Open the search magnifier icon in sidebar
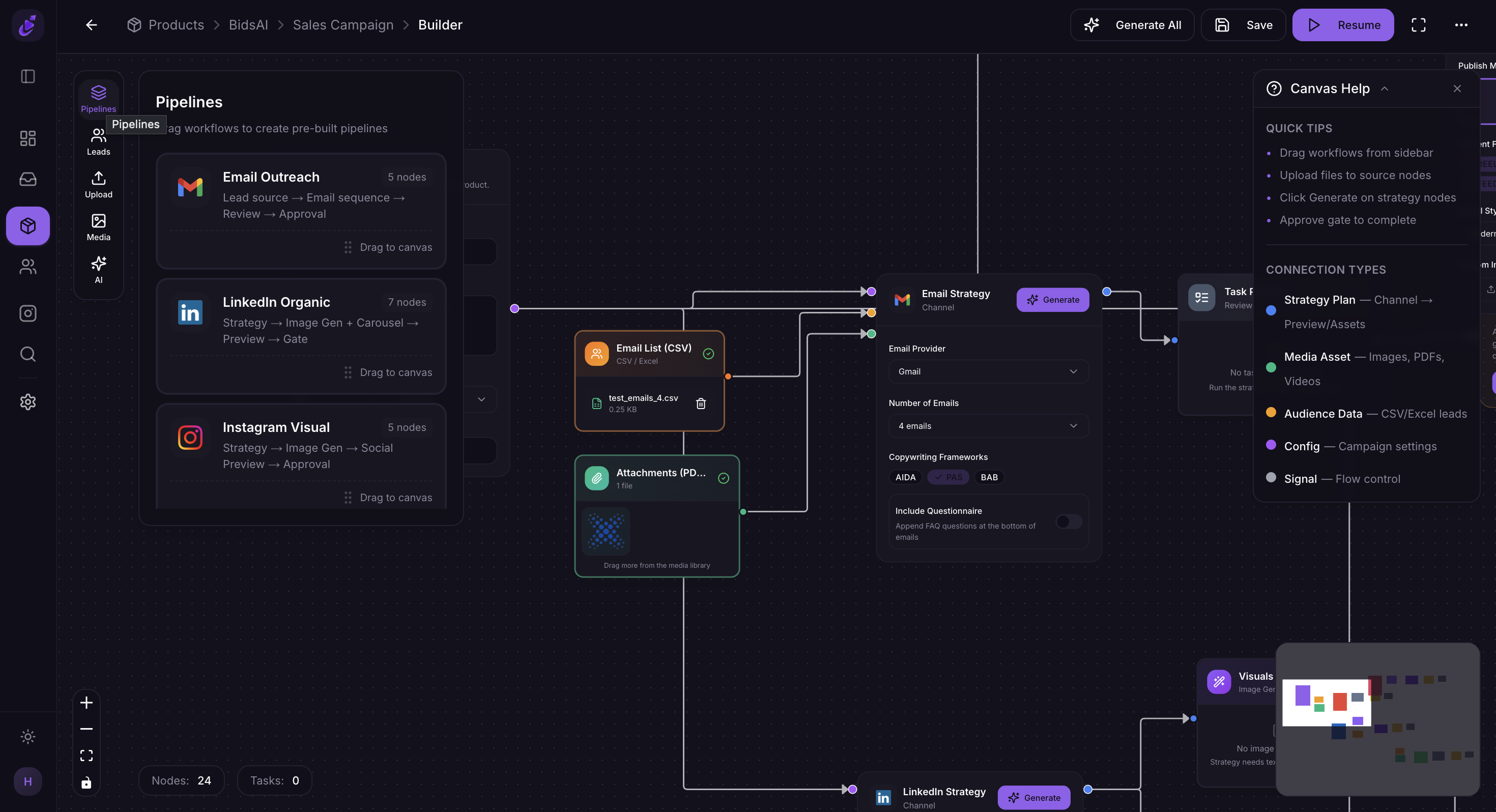The image size is (1496, 812). (x=28, y=354)
